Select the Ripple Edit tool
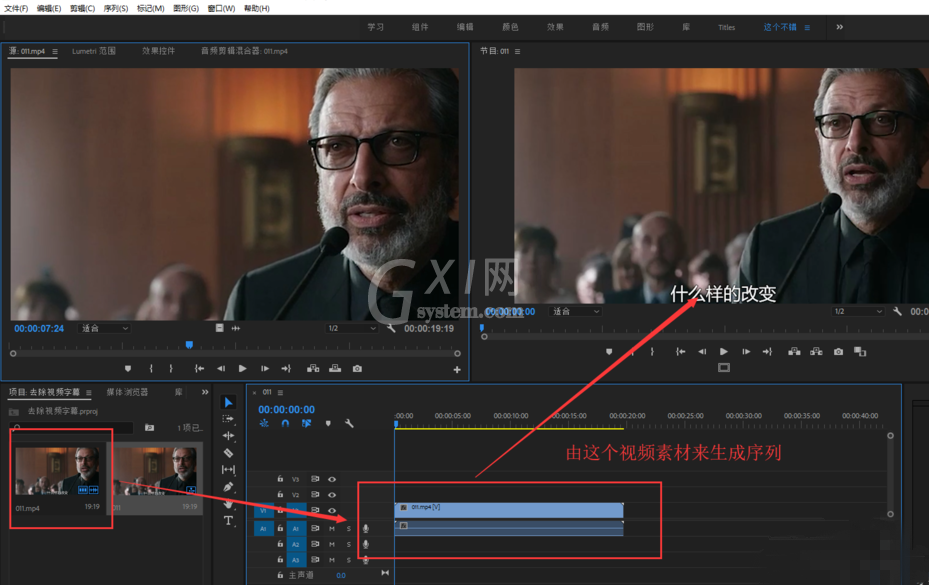Screen dimensions: 929x585 click(228, 436)
